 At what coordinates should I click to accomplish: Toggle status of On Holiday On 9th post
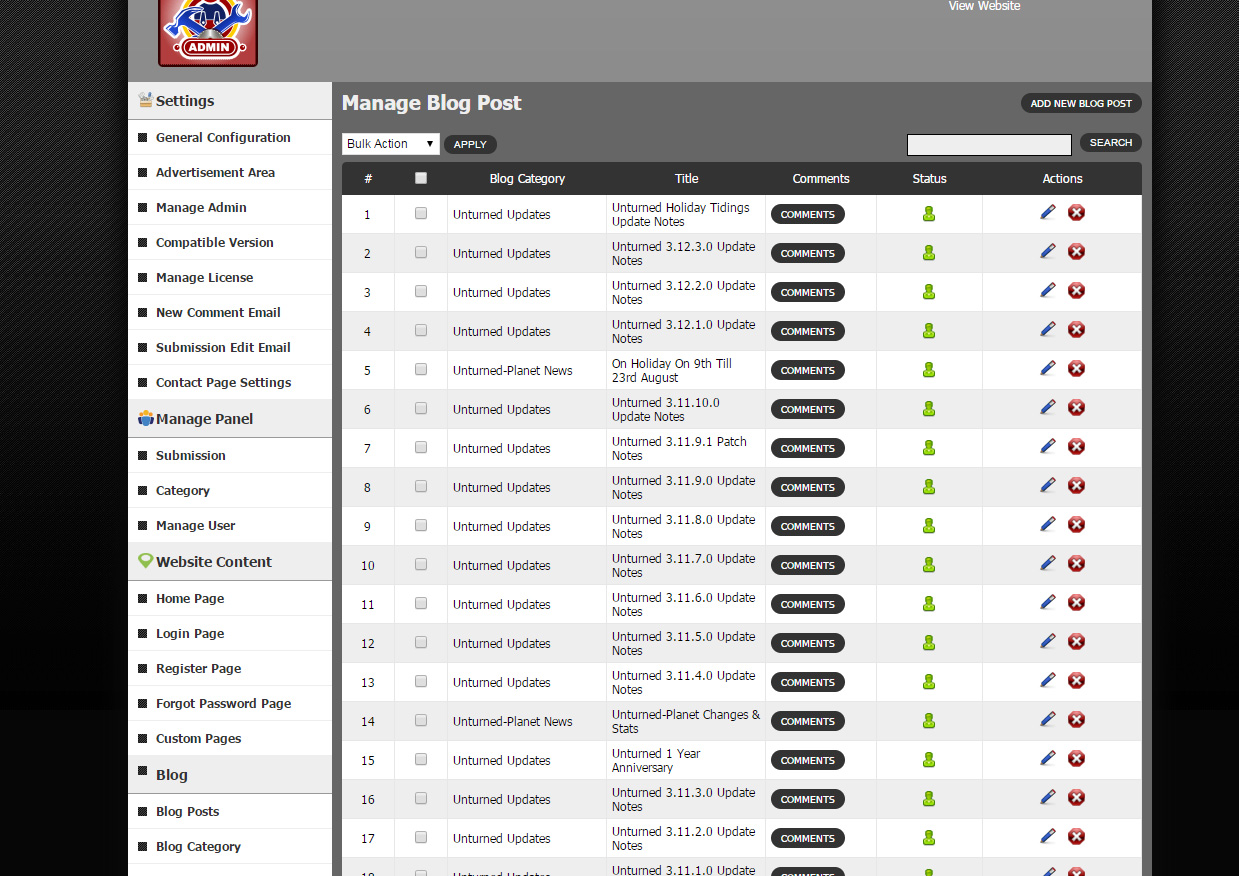click(929, 370)
